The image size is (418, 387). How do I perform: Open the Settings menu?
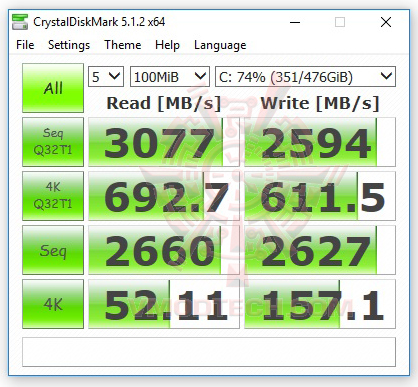point(69,45)
